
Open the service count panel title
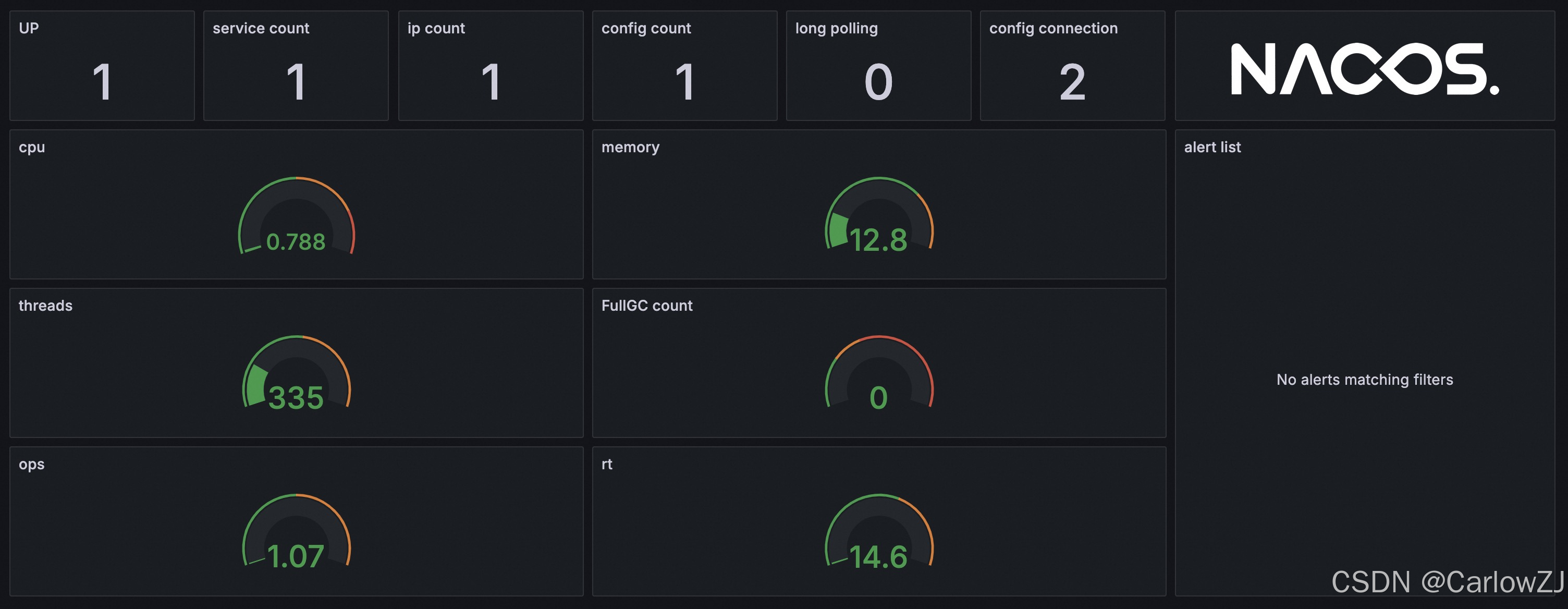point(261,28)
